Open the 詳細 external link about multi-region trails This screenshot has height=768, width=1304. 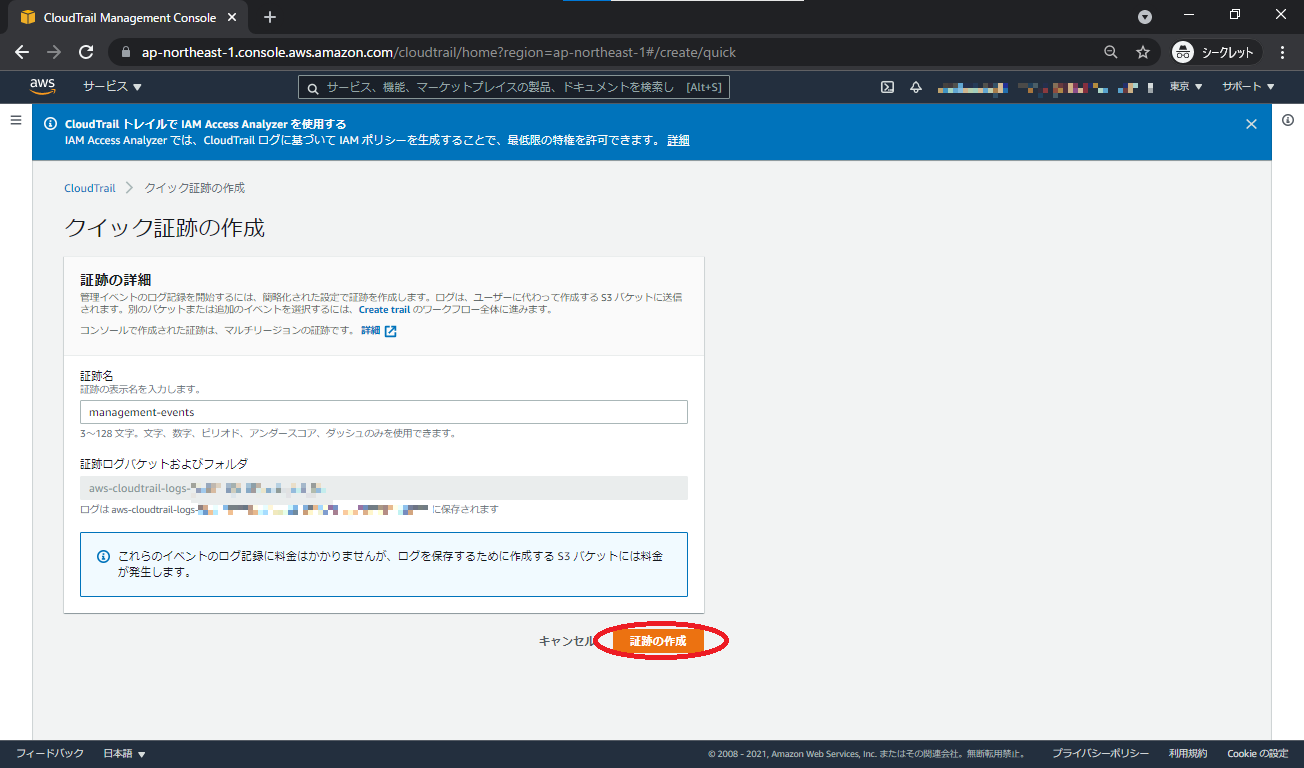click(x=379, y=331)
